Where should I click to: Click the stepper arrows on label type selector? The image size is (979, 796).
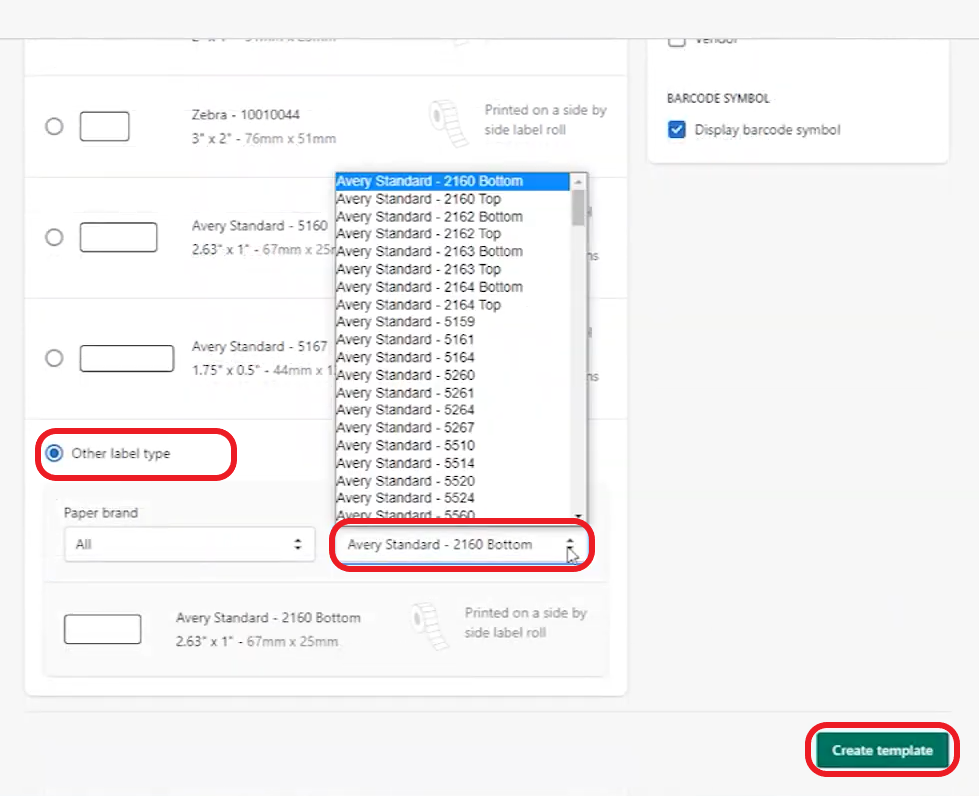(570, 545)
